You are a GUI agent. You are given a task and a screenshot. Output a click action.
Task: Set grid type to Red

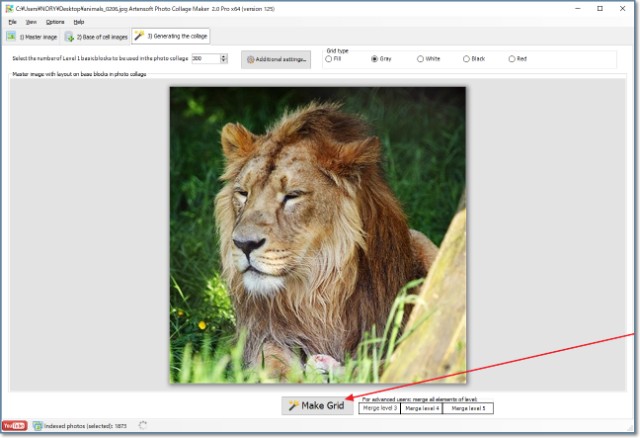[511, 59]
